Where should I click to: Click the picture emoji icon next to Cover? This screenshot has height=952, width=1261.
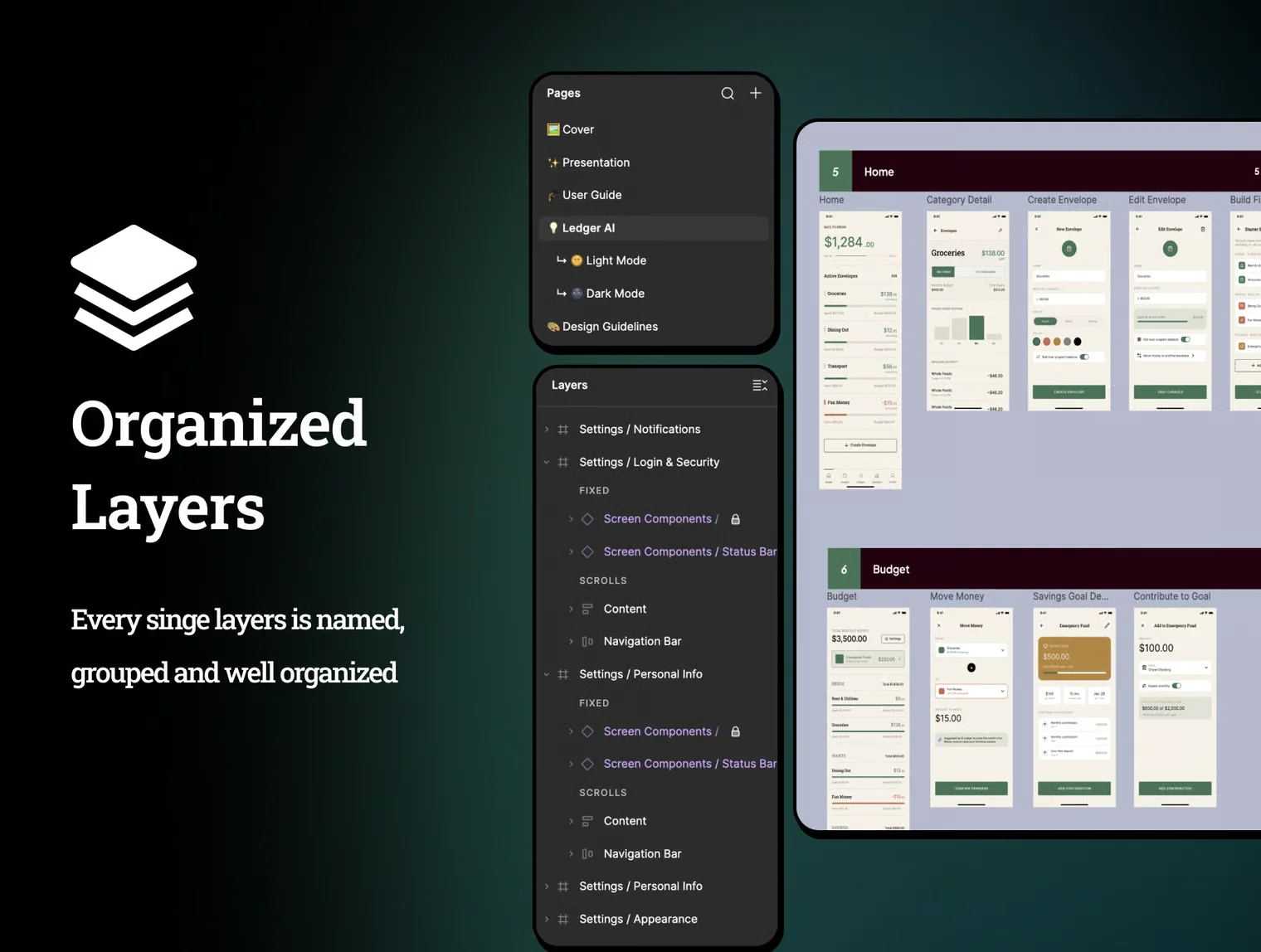pos(553,129)
